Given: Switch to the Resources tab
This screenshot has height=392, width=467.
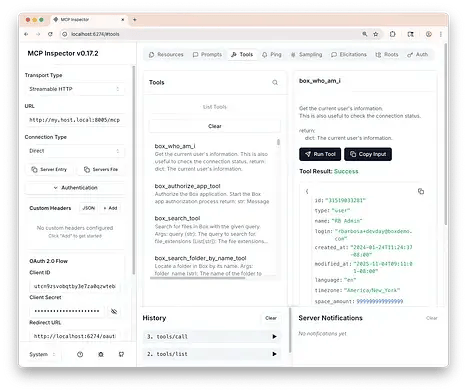Looking at the screenshot, I should [x=166, y=54].
